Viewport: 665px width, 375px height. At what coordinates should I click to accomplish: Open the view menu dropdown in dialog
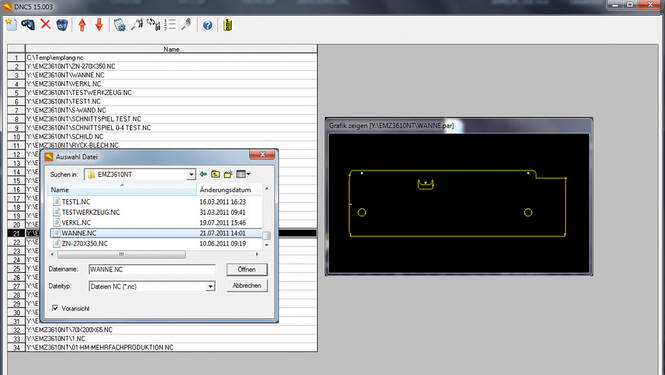click(x=243, y=174)
